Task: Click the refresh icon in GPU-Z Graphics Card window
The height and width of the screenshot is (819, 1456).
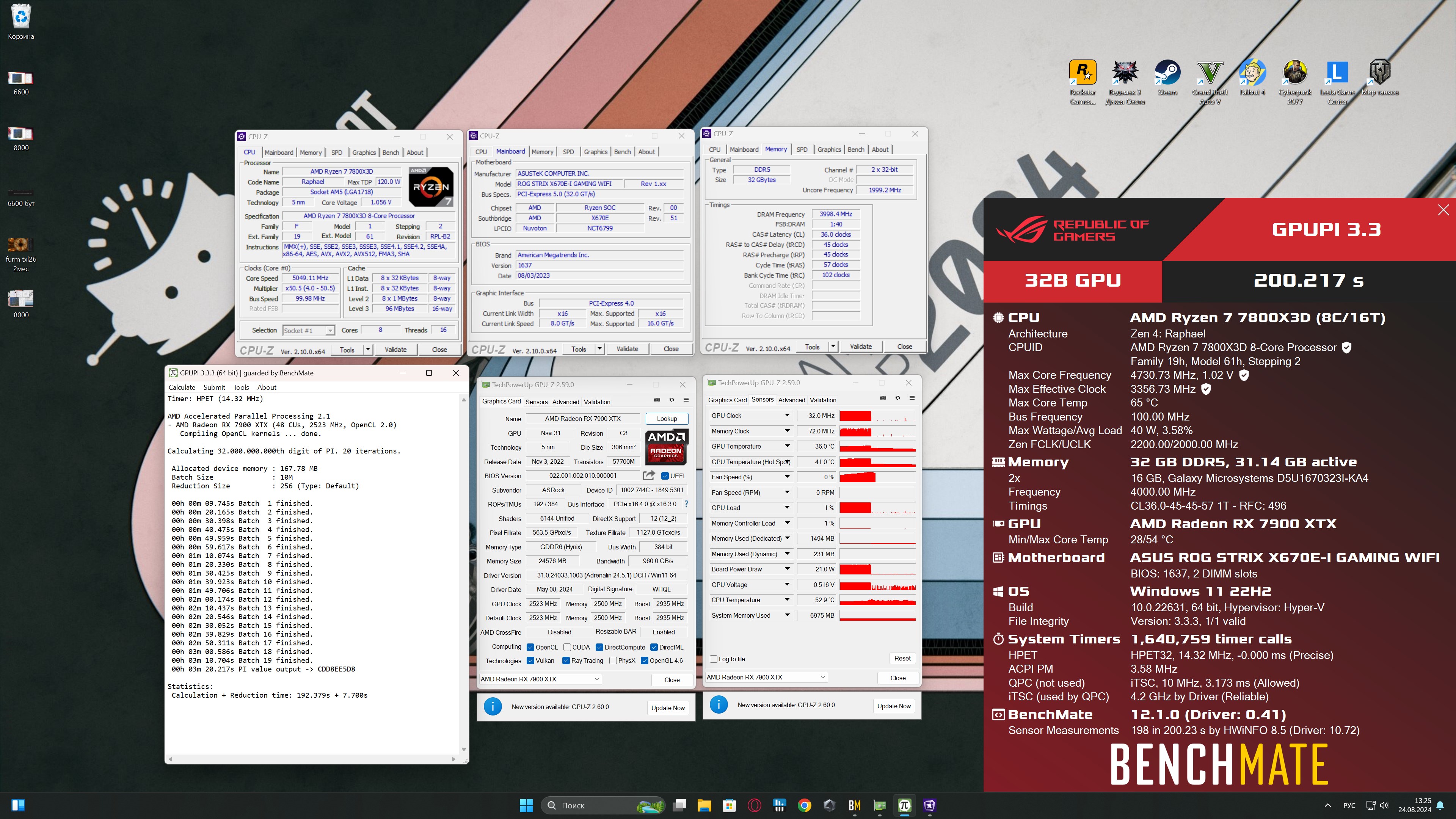Action: click(x=672, y=400)
